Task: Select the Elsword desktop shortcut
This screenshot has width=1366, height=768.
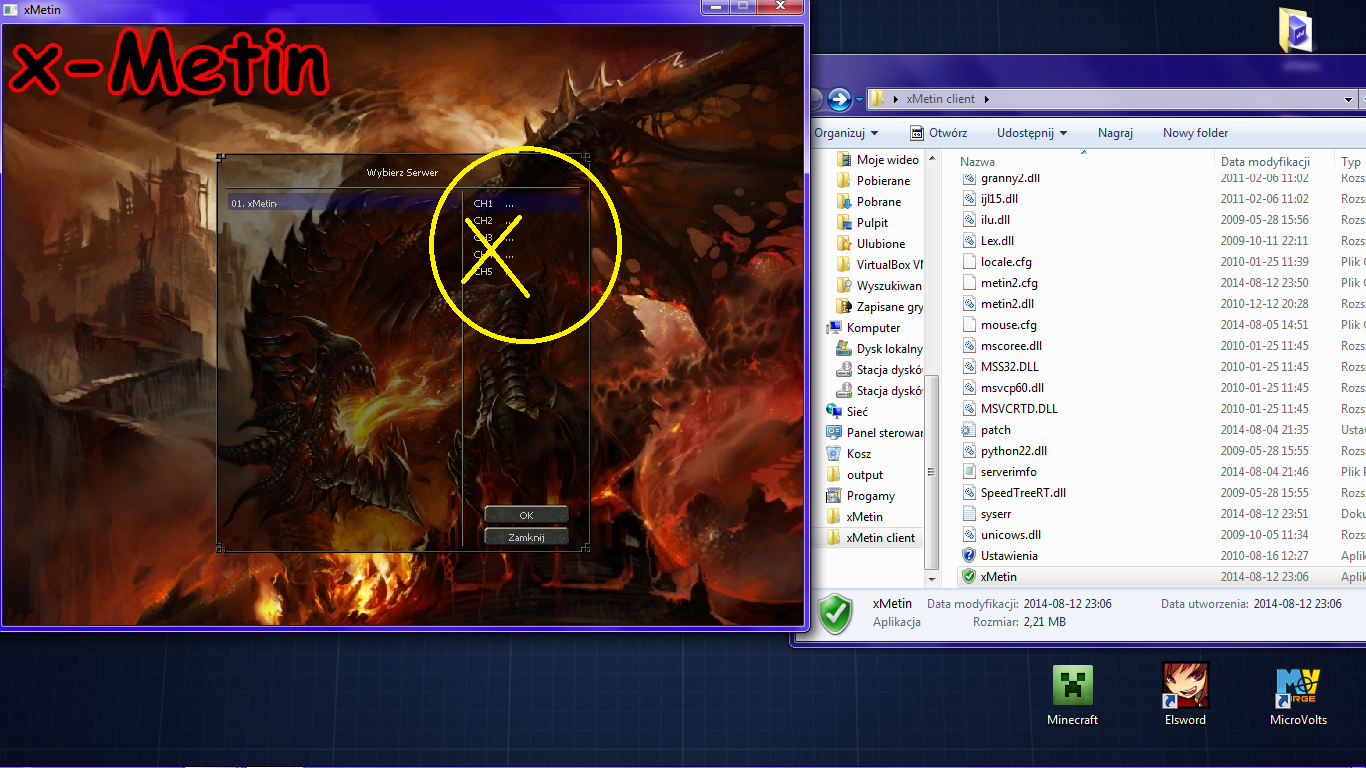Action: (x=1185, y=685)
